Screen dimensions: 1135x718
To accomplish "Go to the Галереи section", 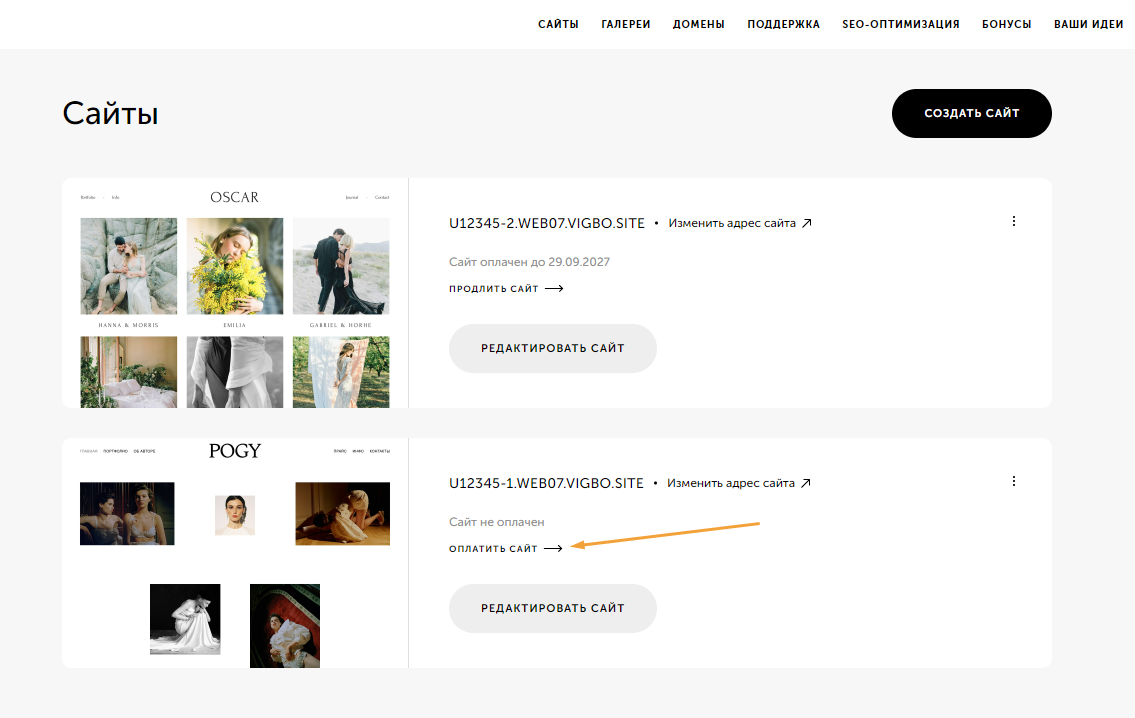I will (626, 24).
